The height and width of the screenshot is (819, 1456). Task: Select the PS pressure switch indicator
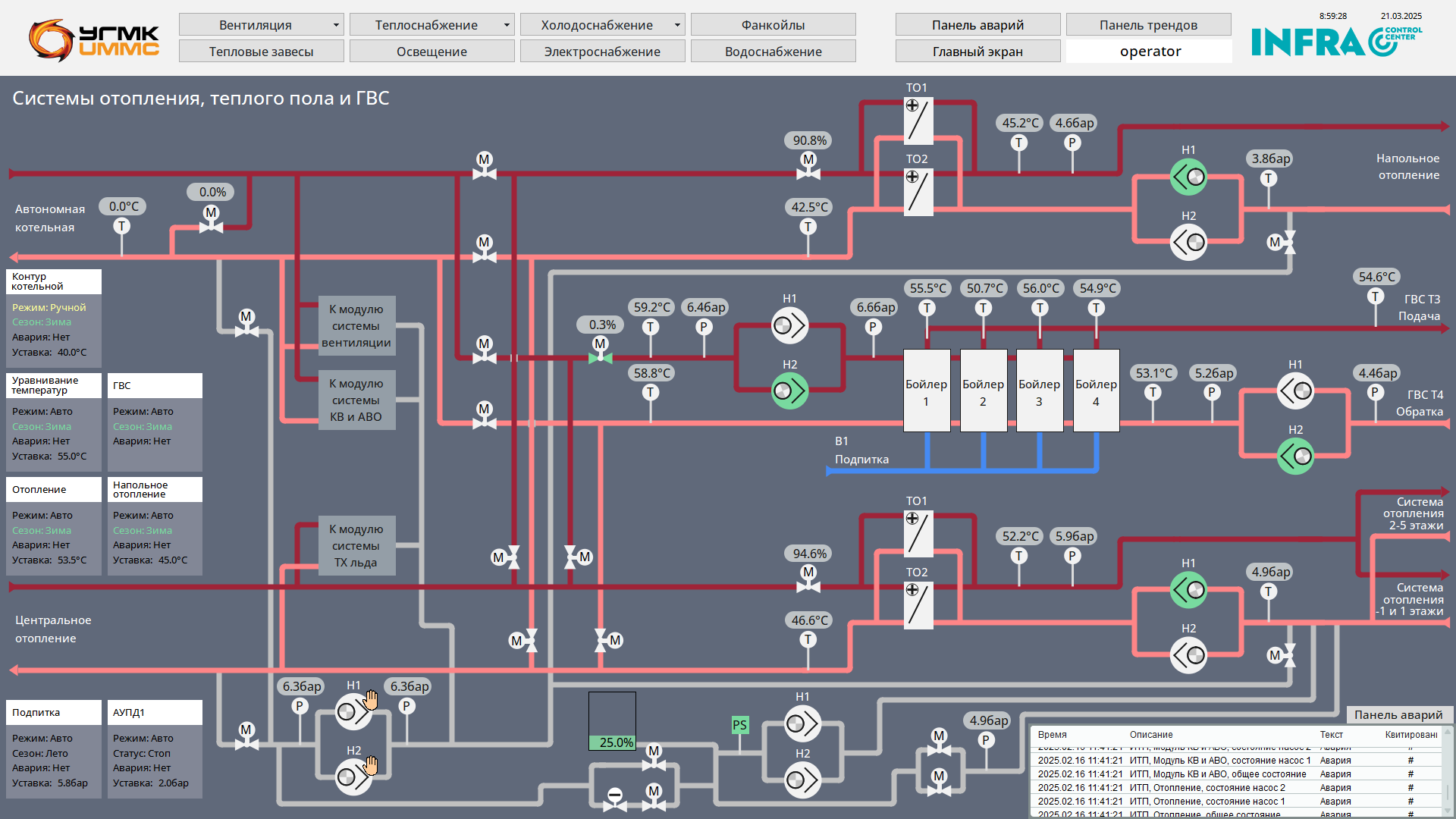click(x=739, y=725)
